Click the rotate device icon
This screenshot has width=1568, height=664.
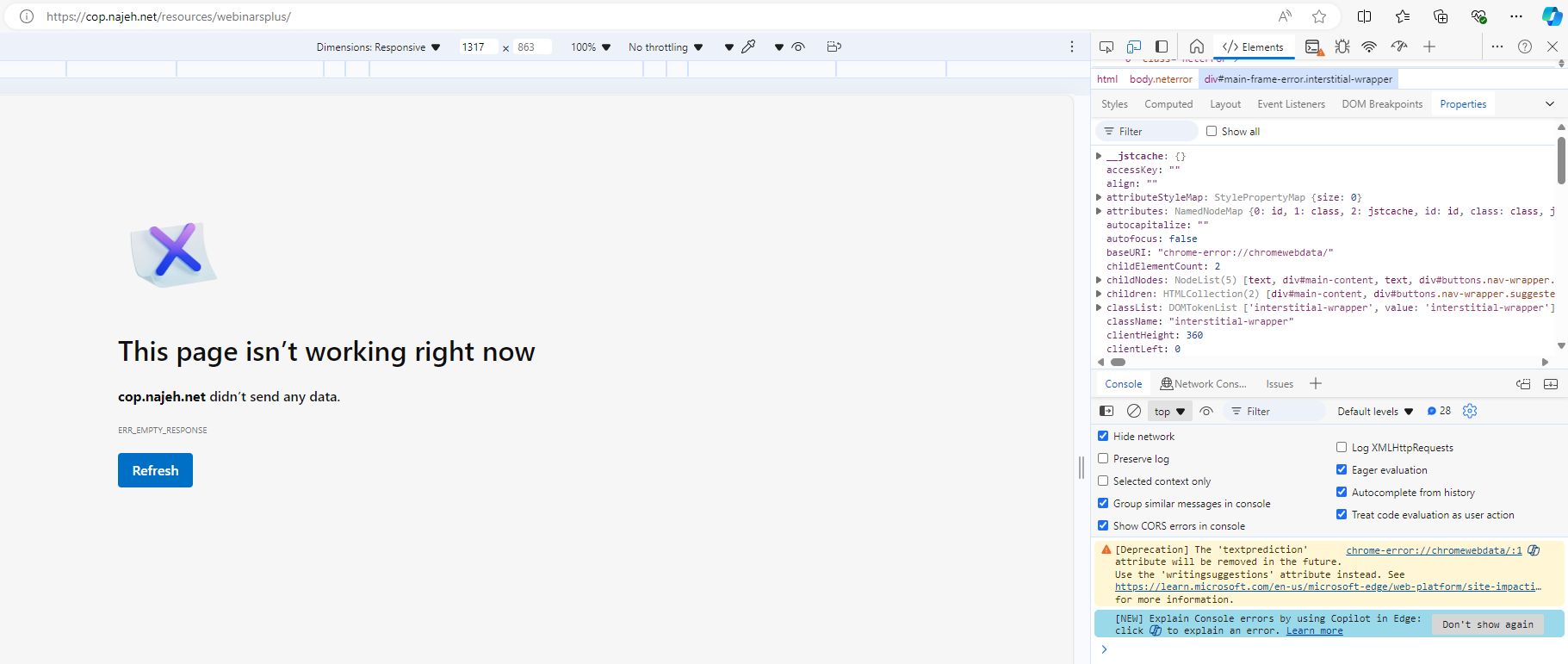click(x=834, y=47)
